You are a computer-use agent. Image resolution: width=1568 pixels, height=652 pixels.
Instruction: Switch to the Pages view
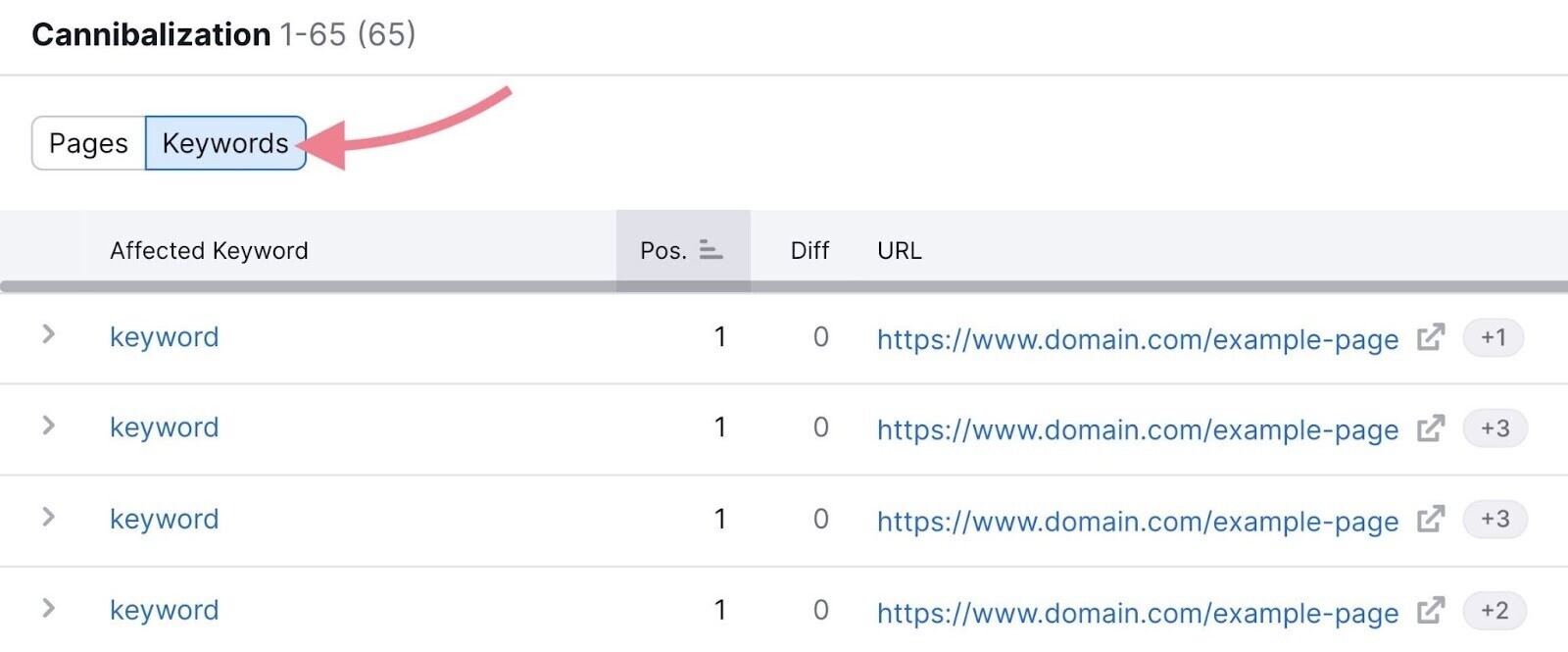pos(88,143)
